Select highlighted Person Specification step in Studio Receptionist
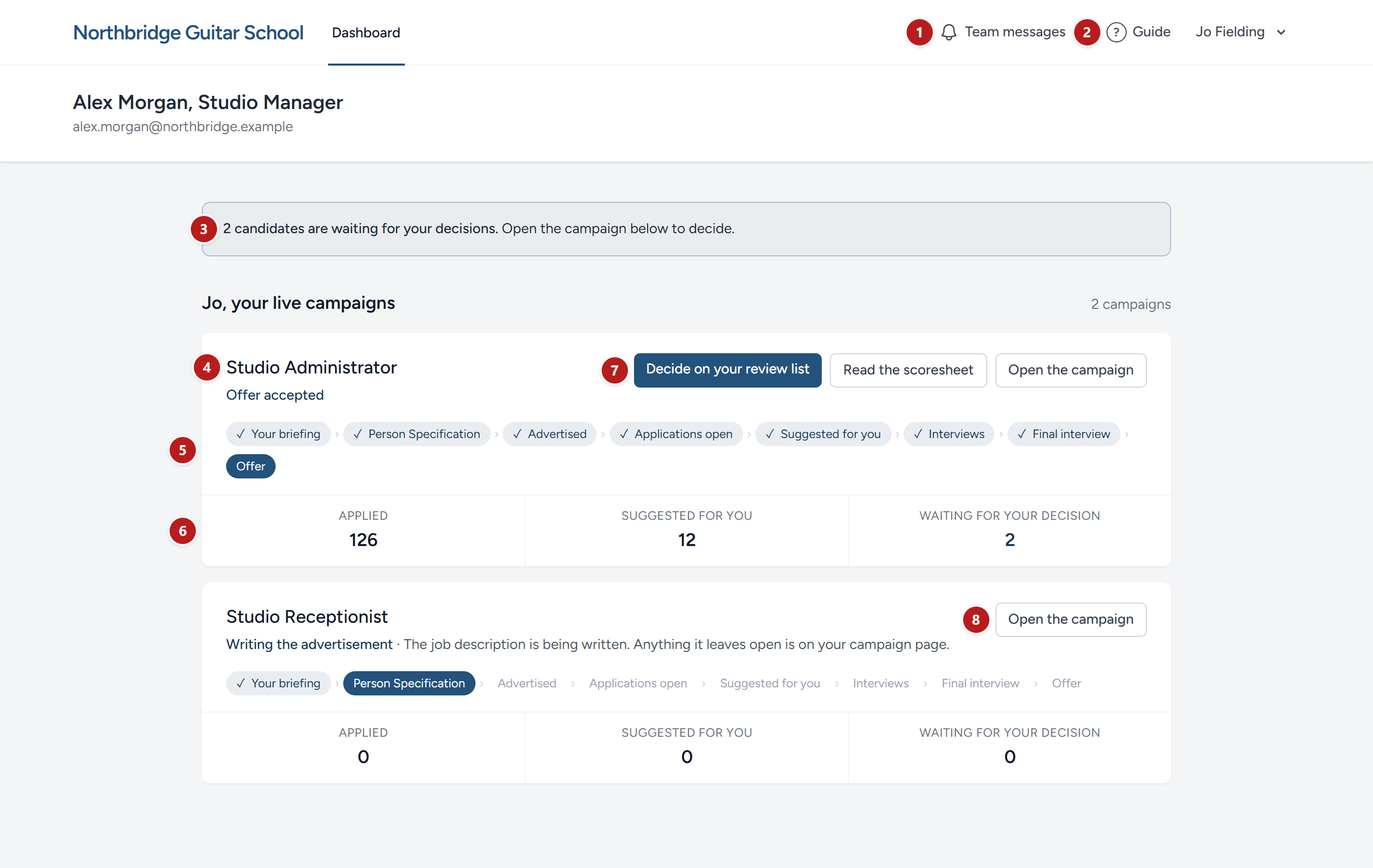This screenshot has height=868, width=1373. 409,683
